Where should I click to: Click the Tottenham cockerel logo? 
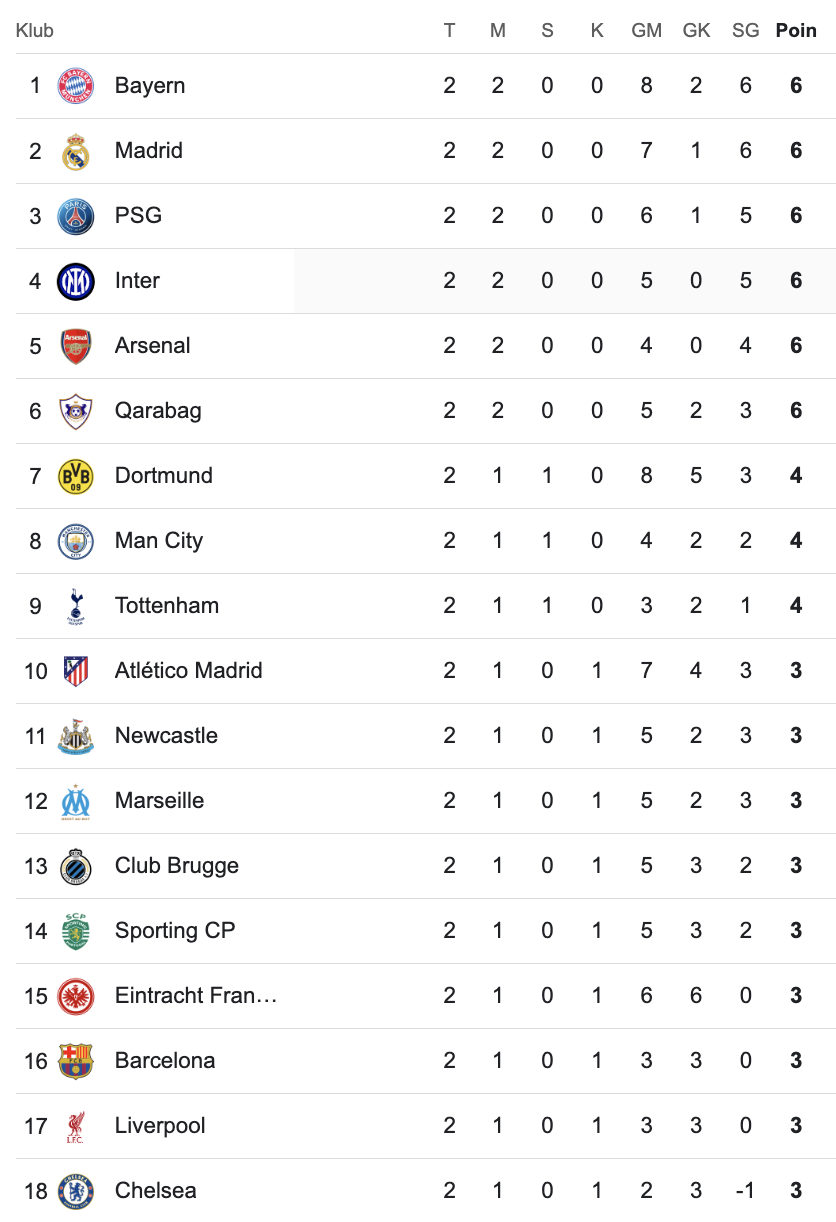75,606
